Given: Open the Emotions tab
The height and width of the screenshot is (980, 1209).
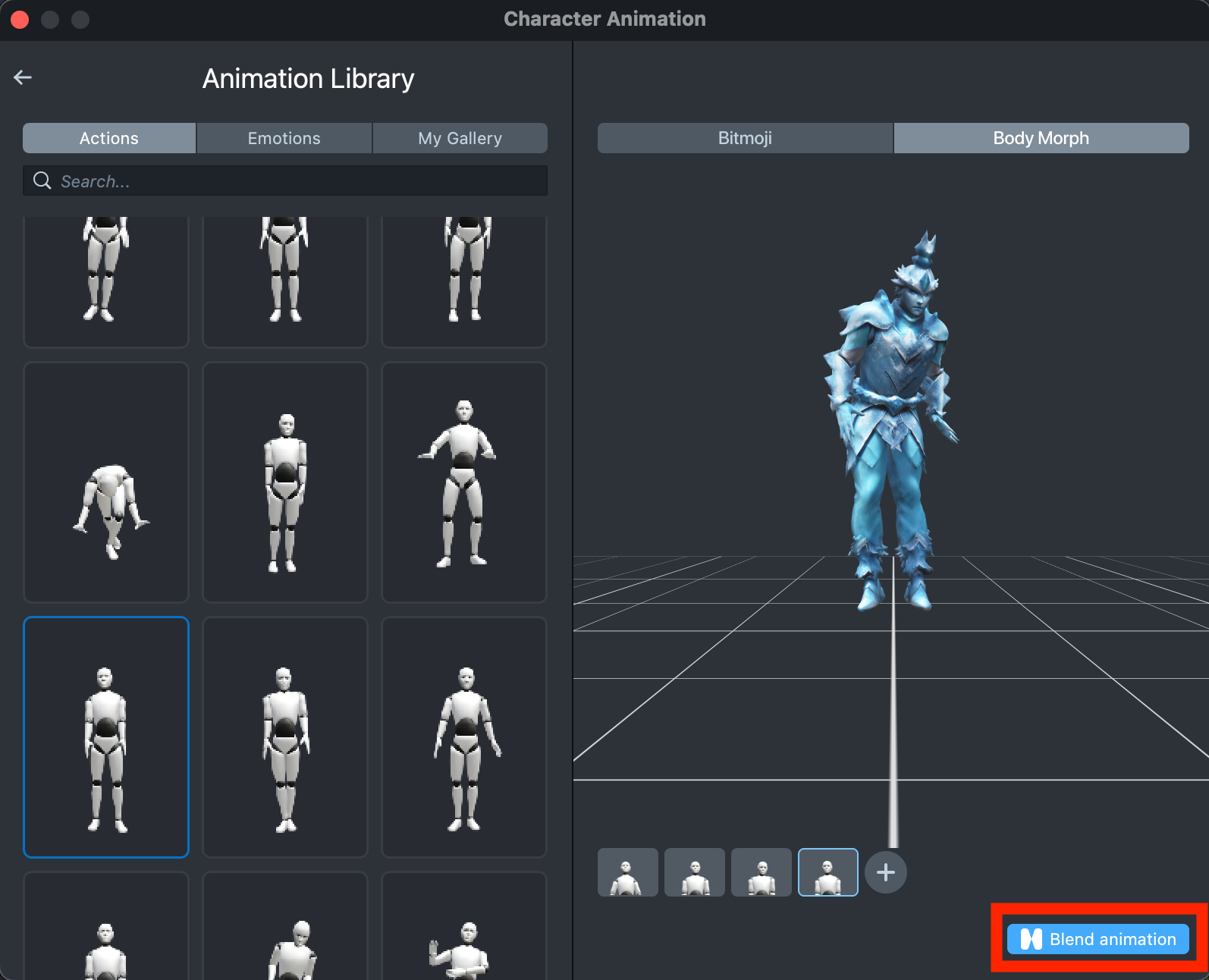Looking at the screenshot, I should pos(284,138).
